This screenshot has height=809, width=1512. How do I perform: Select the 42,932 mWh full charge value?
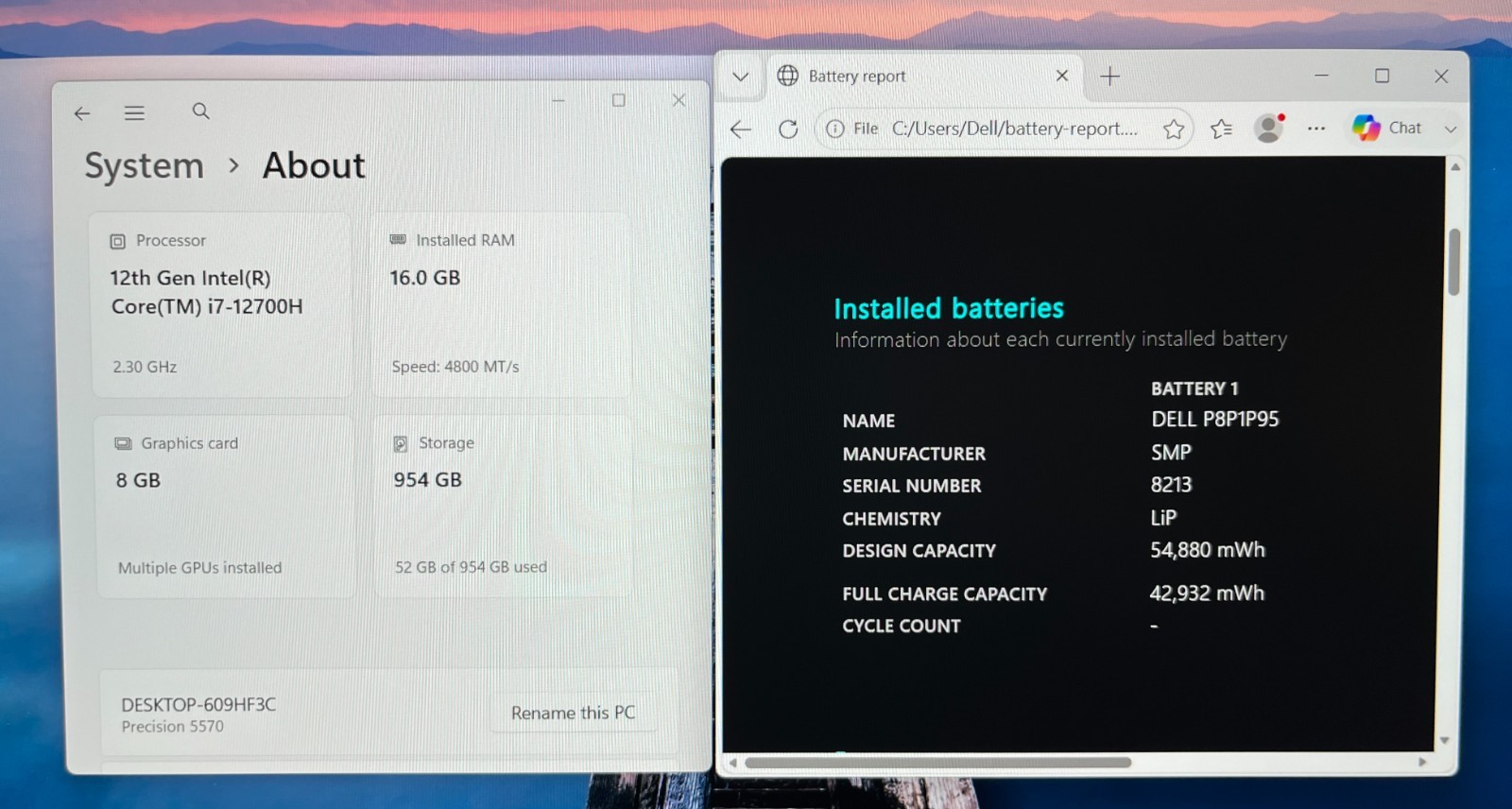click(1207, 594)
